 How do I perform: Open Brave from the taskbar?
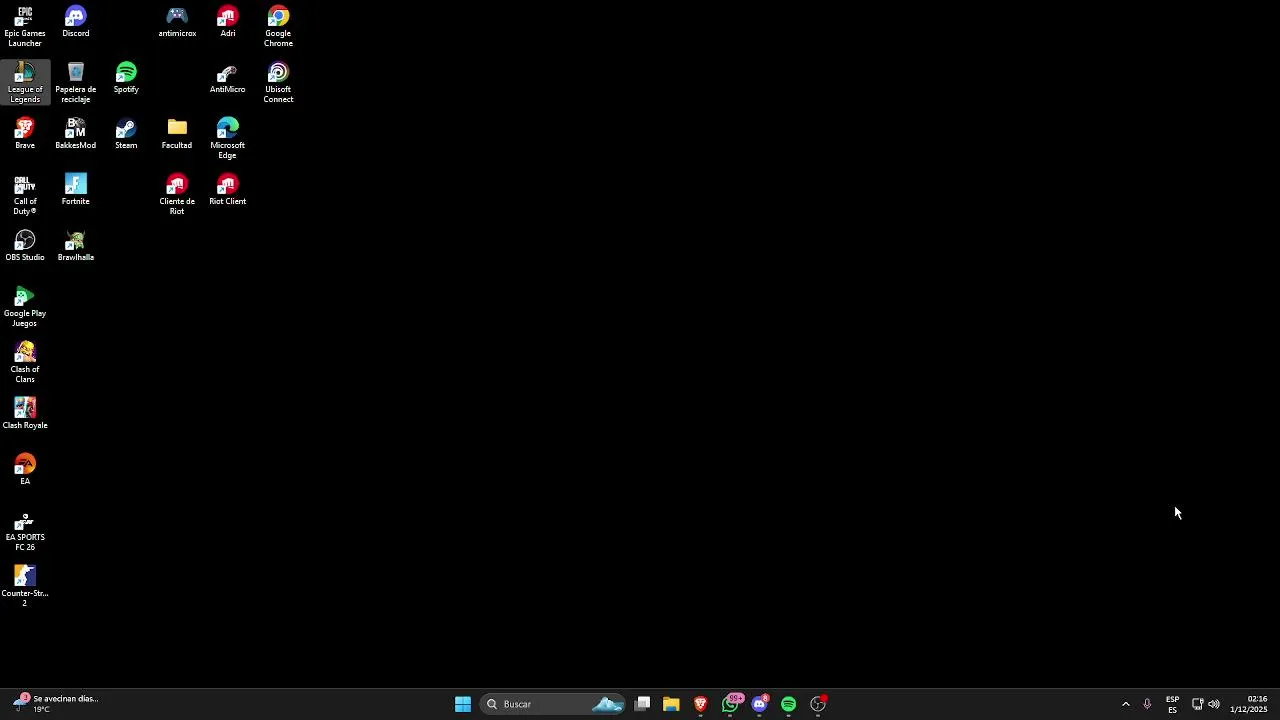[701, 704]
